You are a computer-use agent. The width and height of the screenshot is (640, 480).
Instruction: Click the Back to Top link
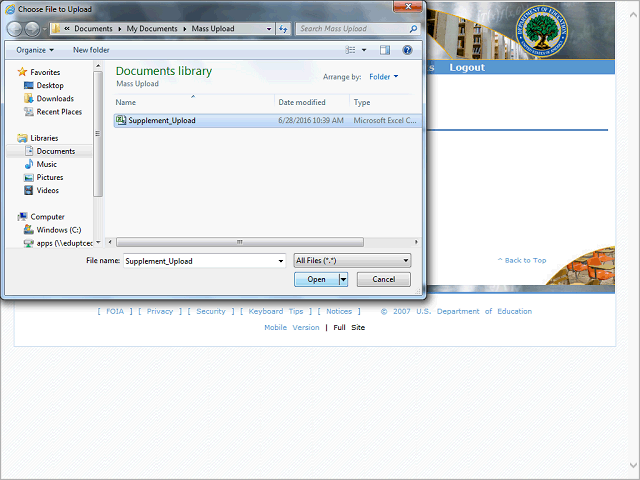pyautogui.click(x=522, y=260)
